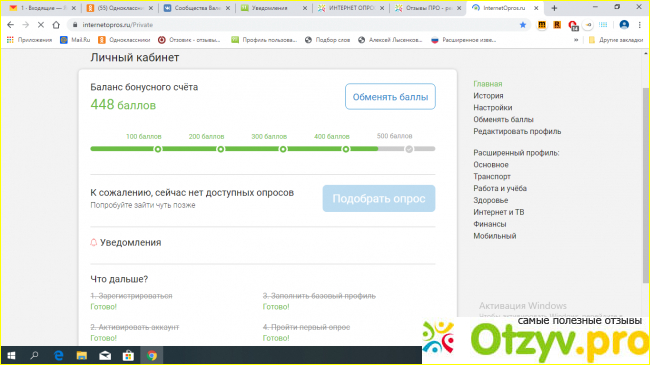Click the 3. Заполнить базовый профиль item
Image resolution: width=650 pixels, height=365 pixels.
click(319, 296)
